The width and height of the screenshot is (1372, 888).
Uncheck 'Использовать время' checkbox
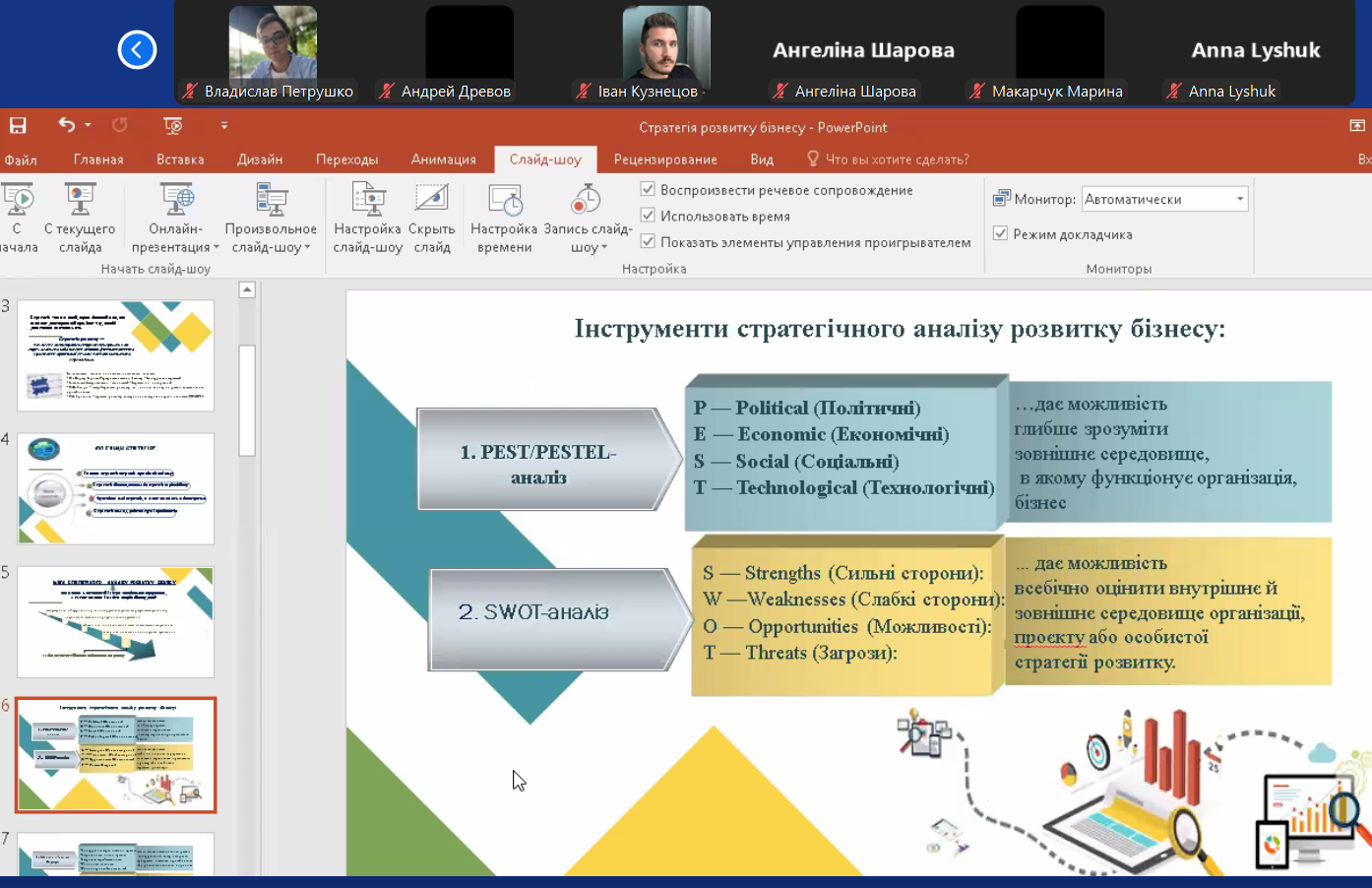[x=648, y=216]
